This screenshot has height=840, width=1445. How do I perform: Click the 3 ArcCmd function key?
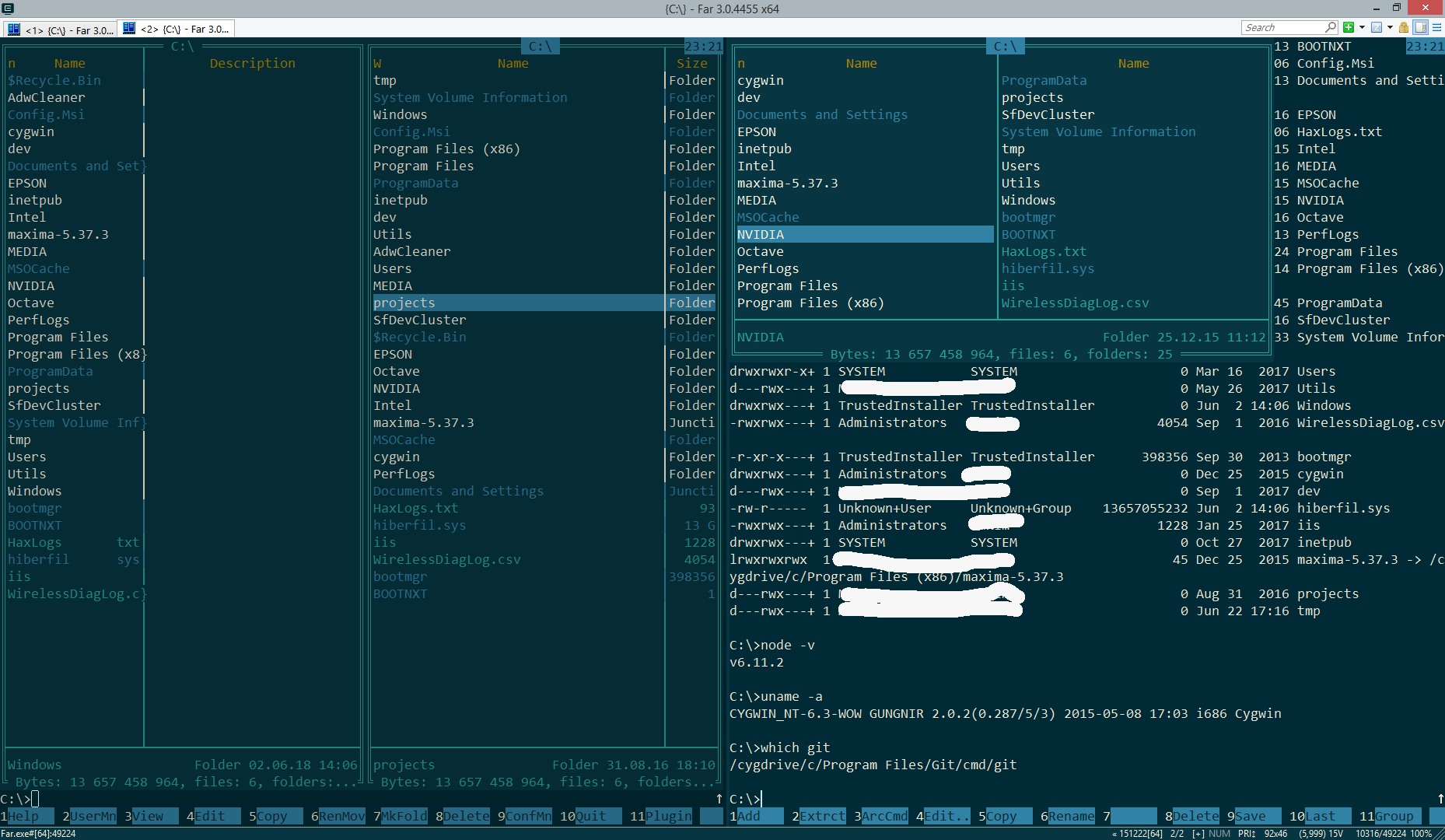(881, 816)
